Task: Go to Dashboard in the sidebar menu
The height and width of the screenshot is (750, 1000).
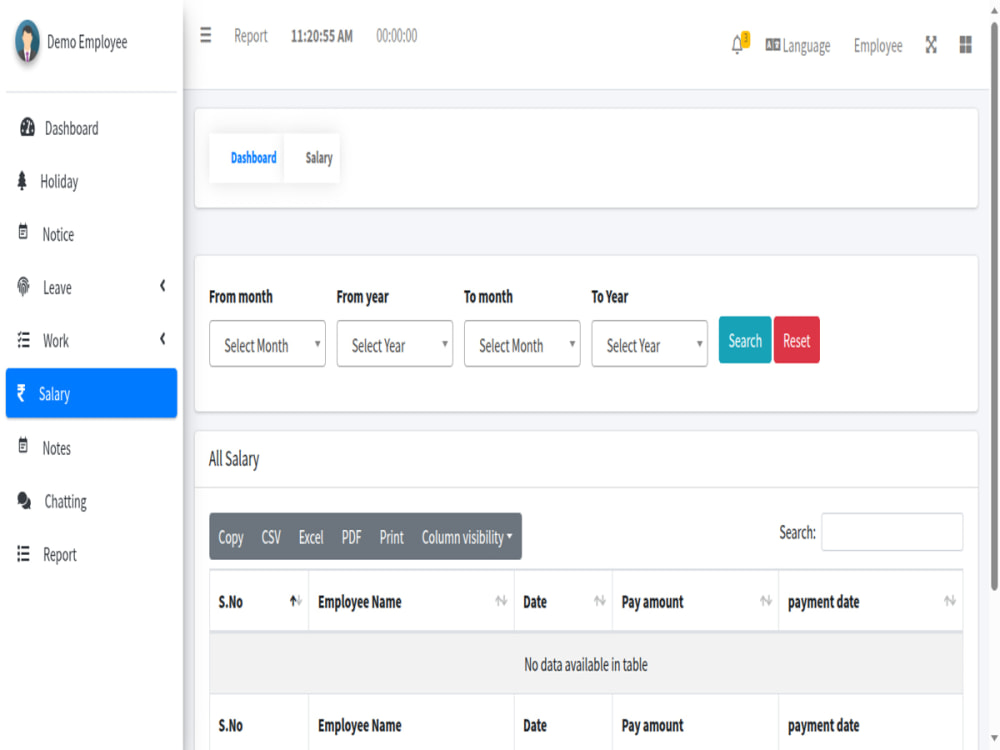Action: pyautogui.click(x=91, y=128)
